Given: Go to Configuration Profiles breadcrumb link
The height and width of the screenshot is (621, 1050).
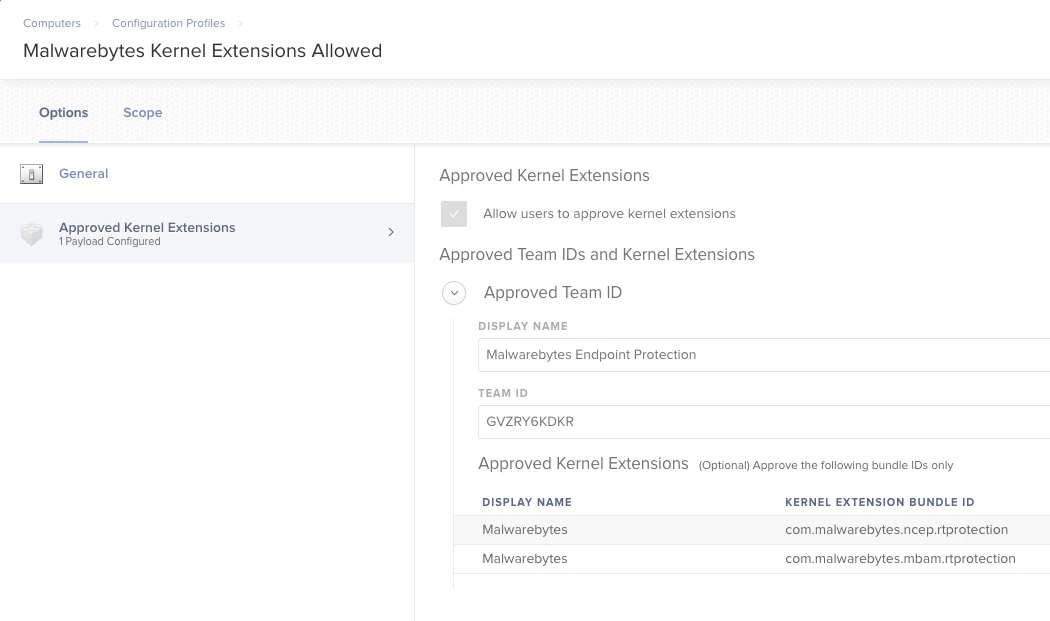Looking at the screenshot, I should (168, 23).
